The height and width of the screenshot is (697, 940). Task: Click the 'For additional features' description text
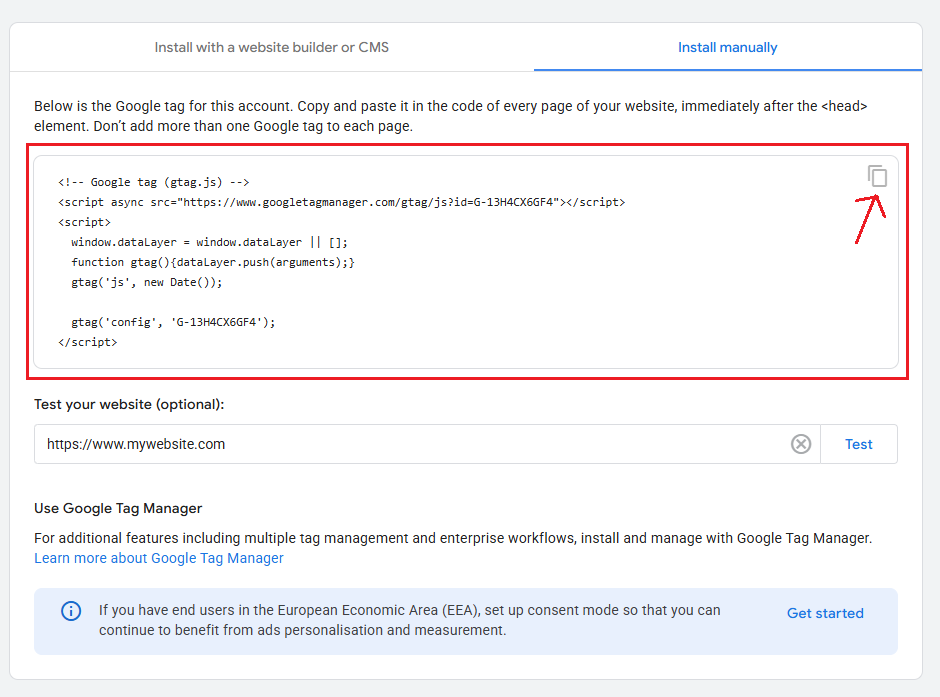(x=453, y=538)
